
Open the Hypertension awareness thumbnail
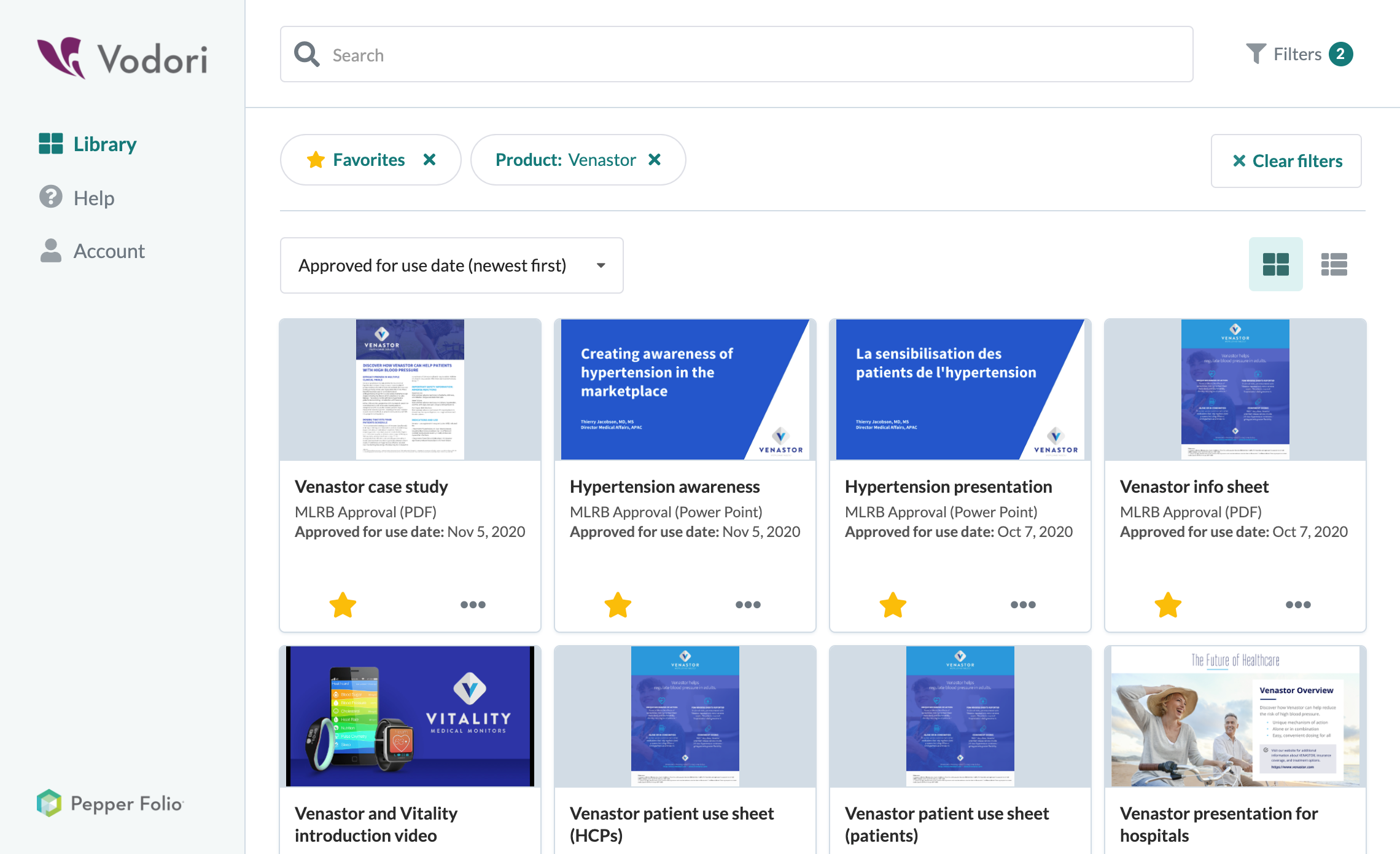[x=685, y=389]
